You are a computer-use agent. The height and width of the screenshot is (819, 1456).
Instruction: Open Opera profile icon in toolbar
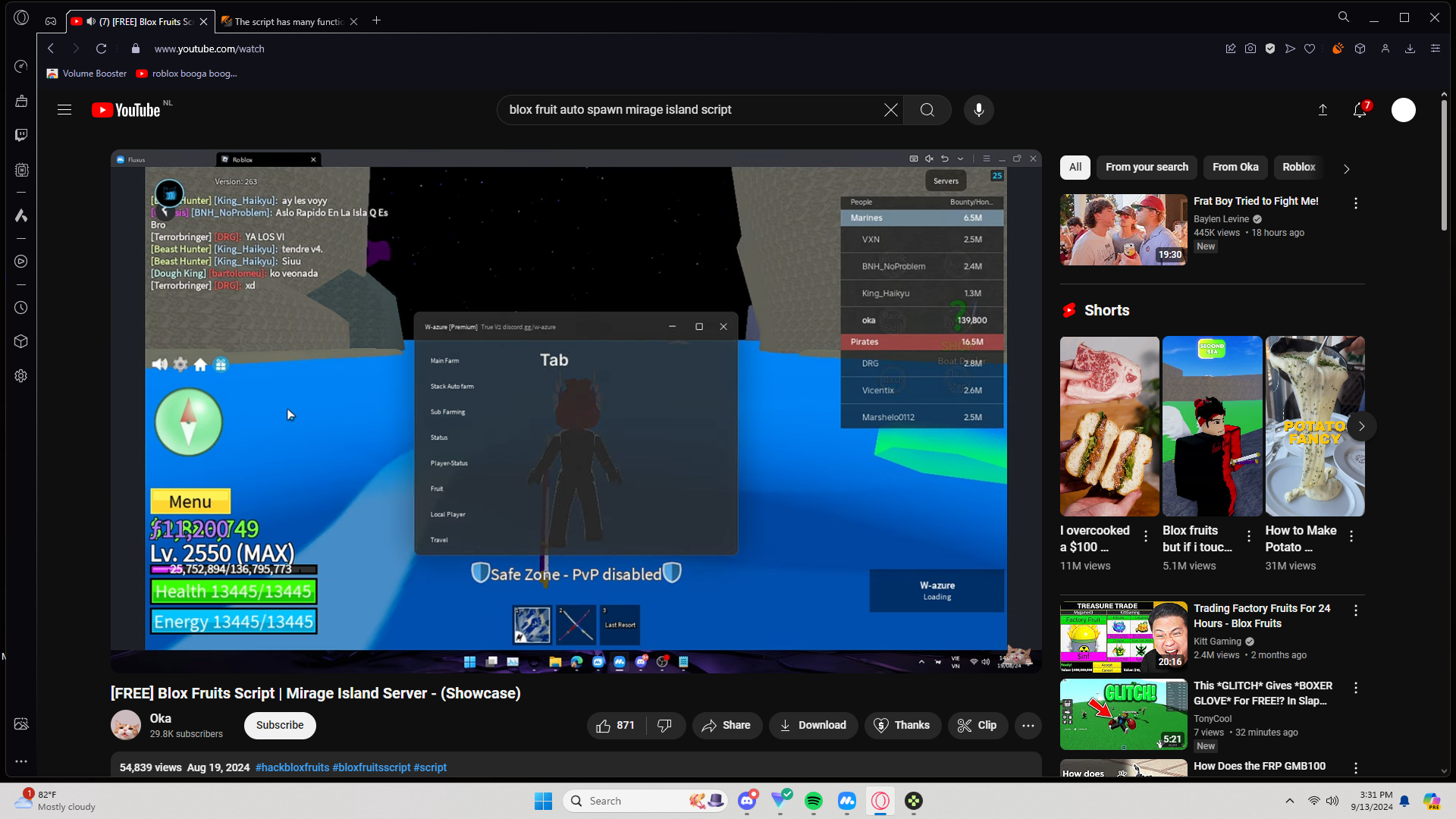[1385, 49]
